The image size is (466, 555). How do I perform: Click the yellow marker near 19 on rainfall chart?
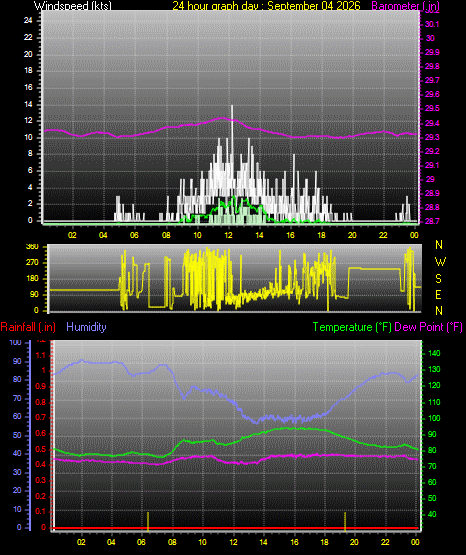pos(345,521)
